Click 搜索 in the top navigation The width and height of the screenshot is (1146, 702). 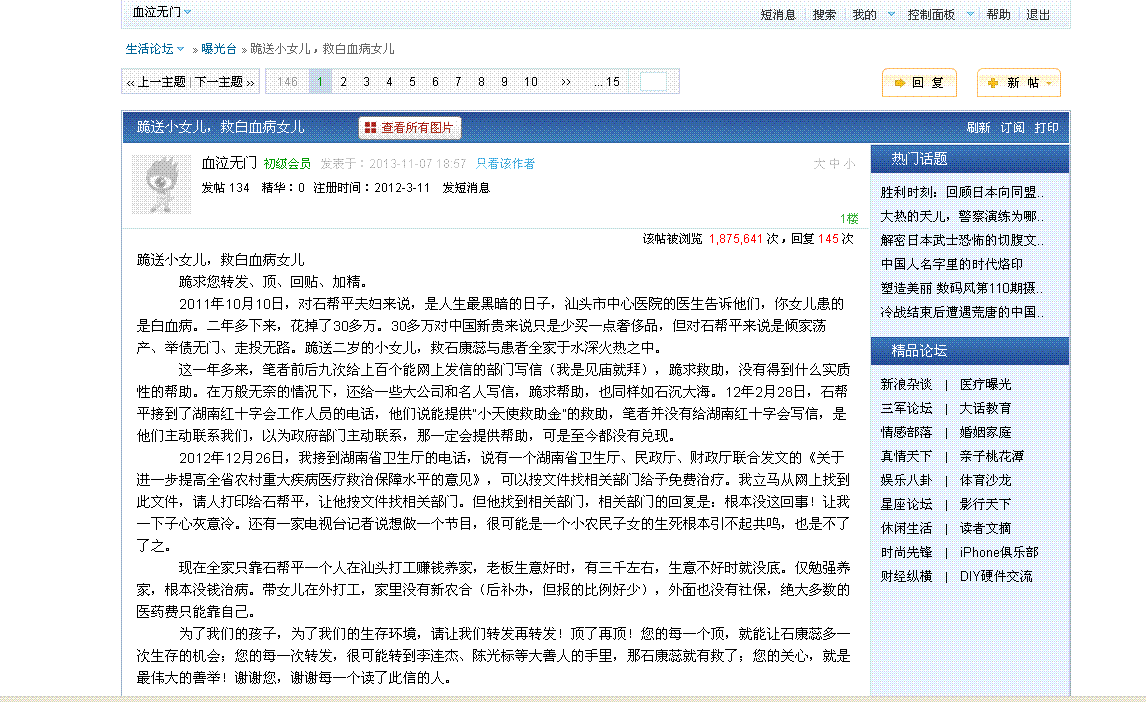click(824, 15)
